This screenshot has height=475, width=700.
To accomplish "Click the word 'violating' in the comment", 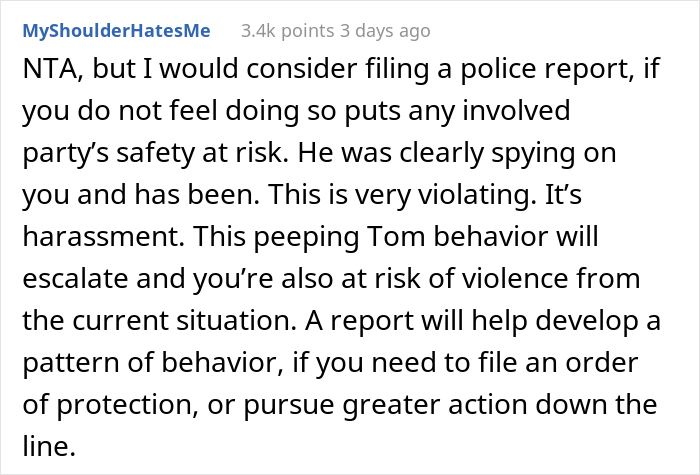I will (x=473, y=196).
